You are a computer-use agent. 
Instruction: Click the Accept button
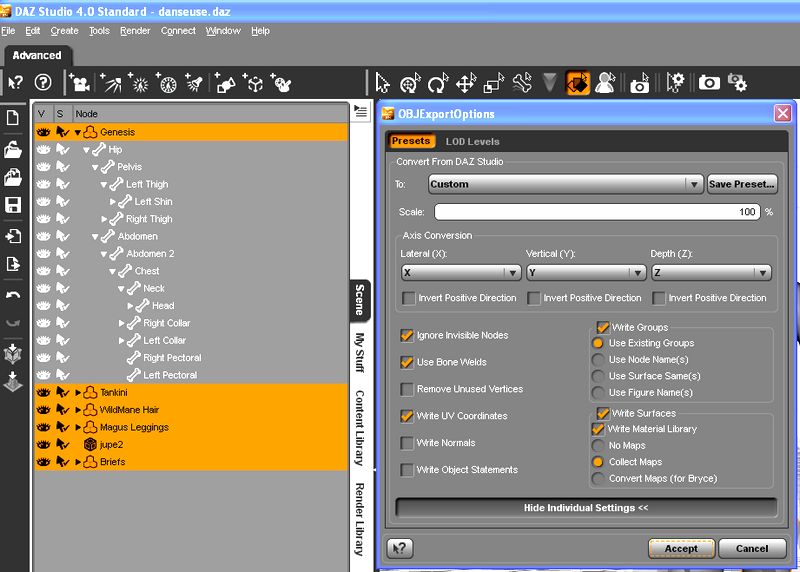(x=681, y=549)
